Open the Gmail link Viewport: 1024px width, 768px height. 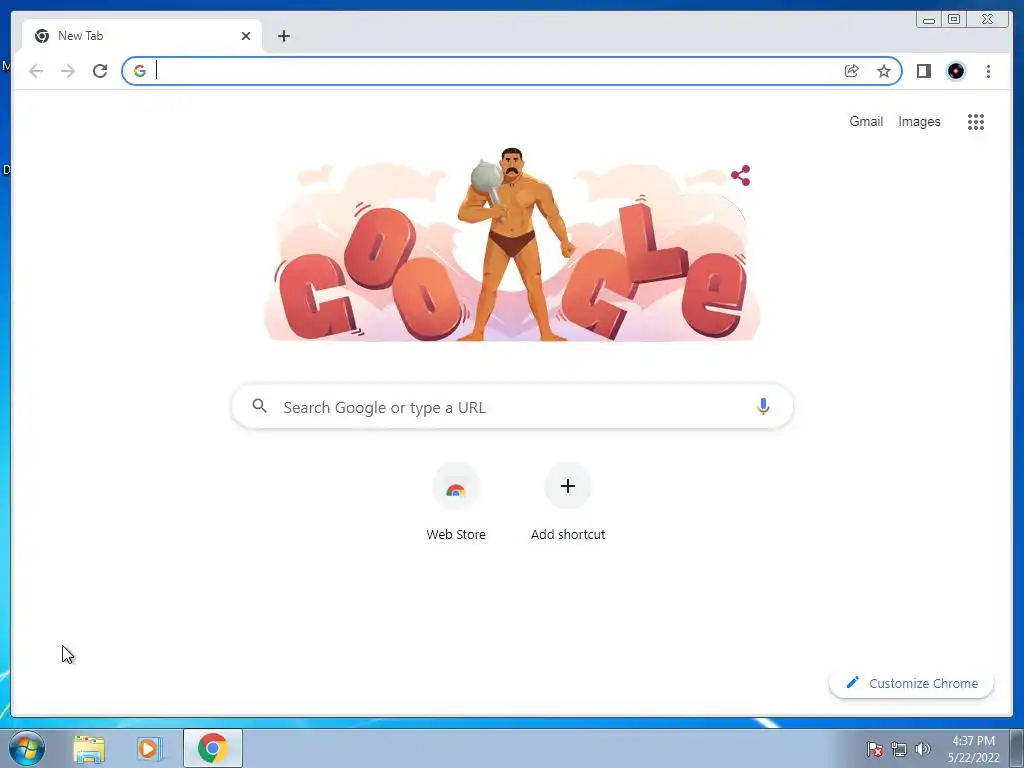[866, 121]
